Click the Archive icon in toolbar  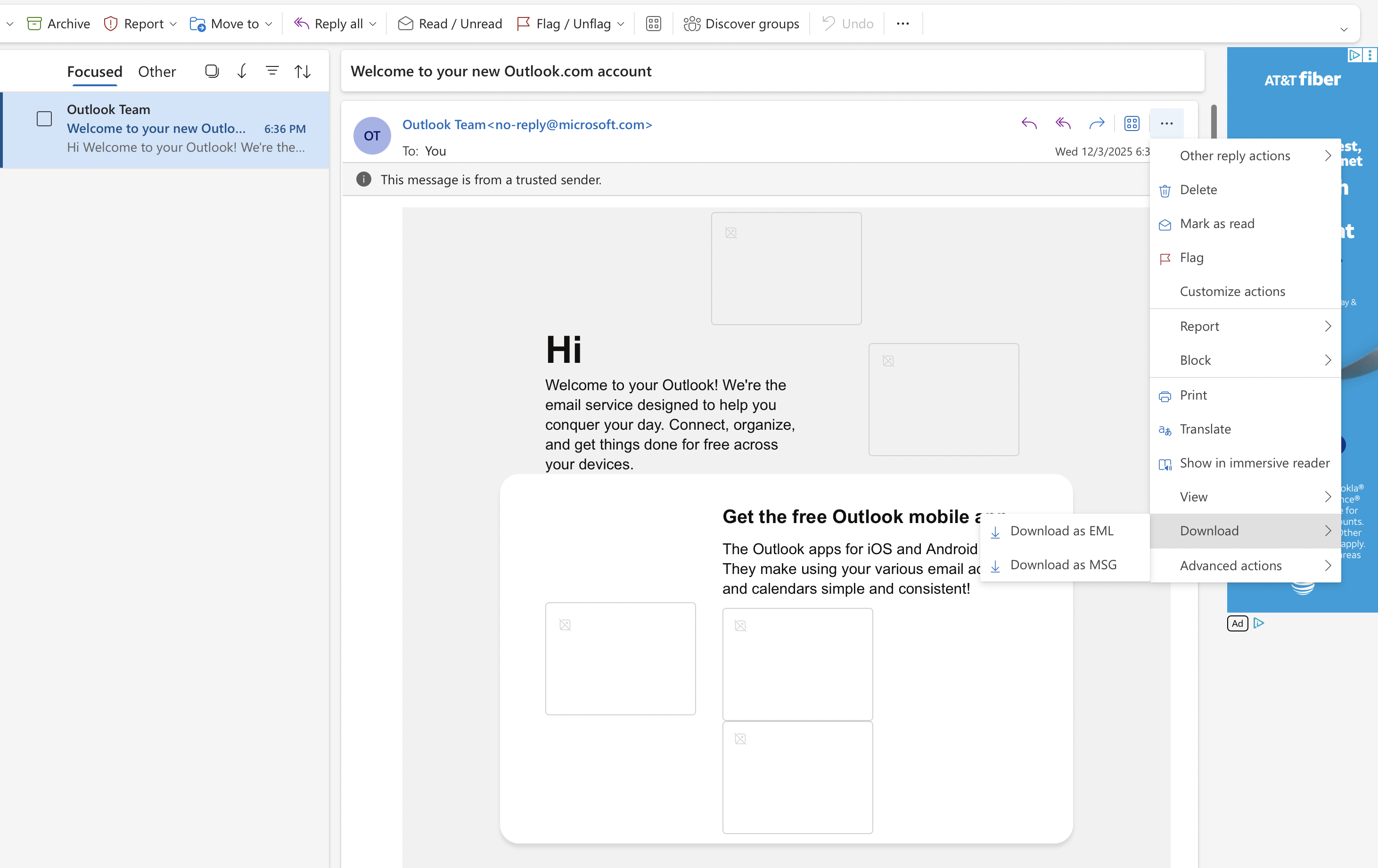coord(34,24)
